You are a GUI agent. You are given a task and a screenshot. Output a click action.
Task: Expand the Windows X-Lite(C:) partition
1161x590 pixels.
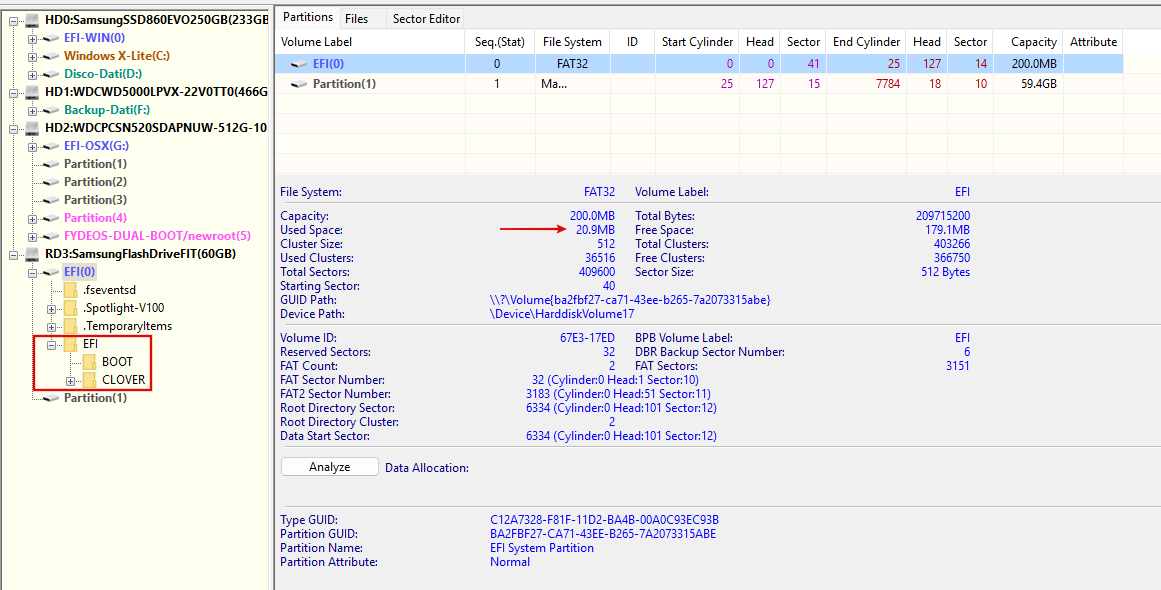[33, 56]
